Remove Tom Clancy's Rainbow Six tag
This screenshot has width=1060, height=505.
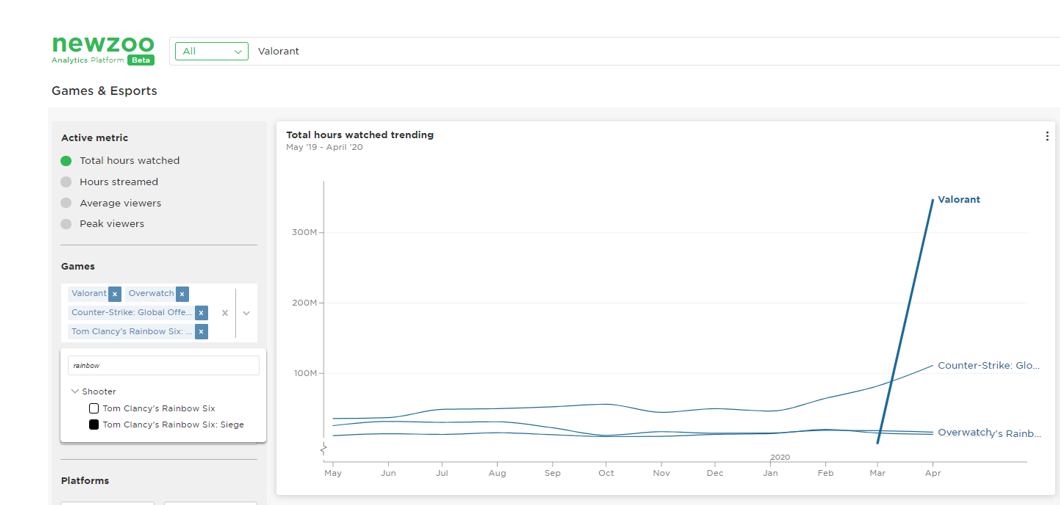coord(201,332)
